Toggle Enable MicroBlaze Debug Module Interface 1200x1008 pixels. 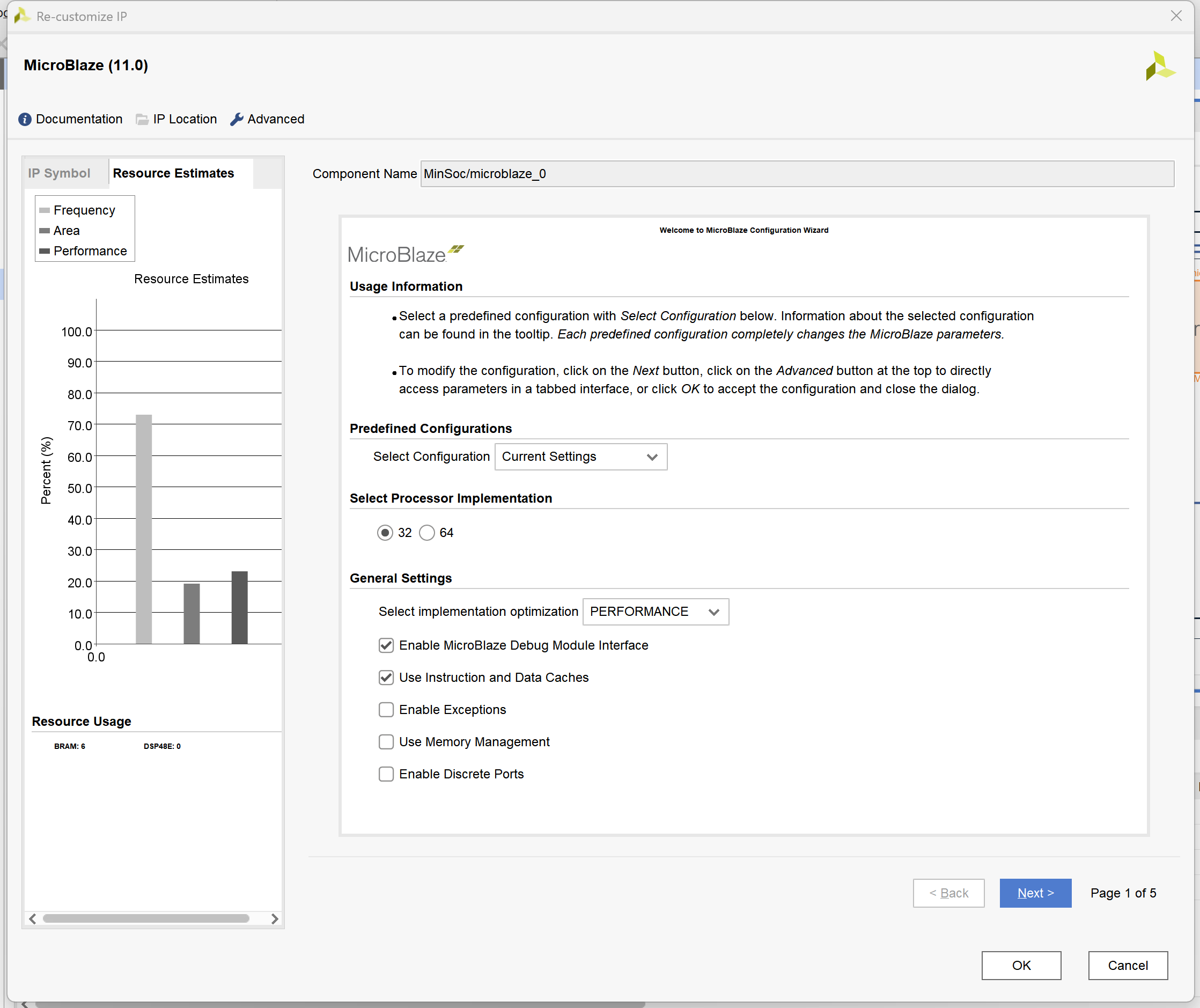tap(386, 645)
